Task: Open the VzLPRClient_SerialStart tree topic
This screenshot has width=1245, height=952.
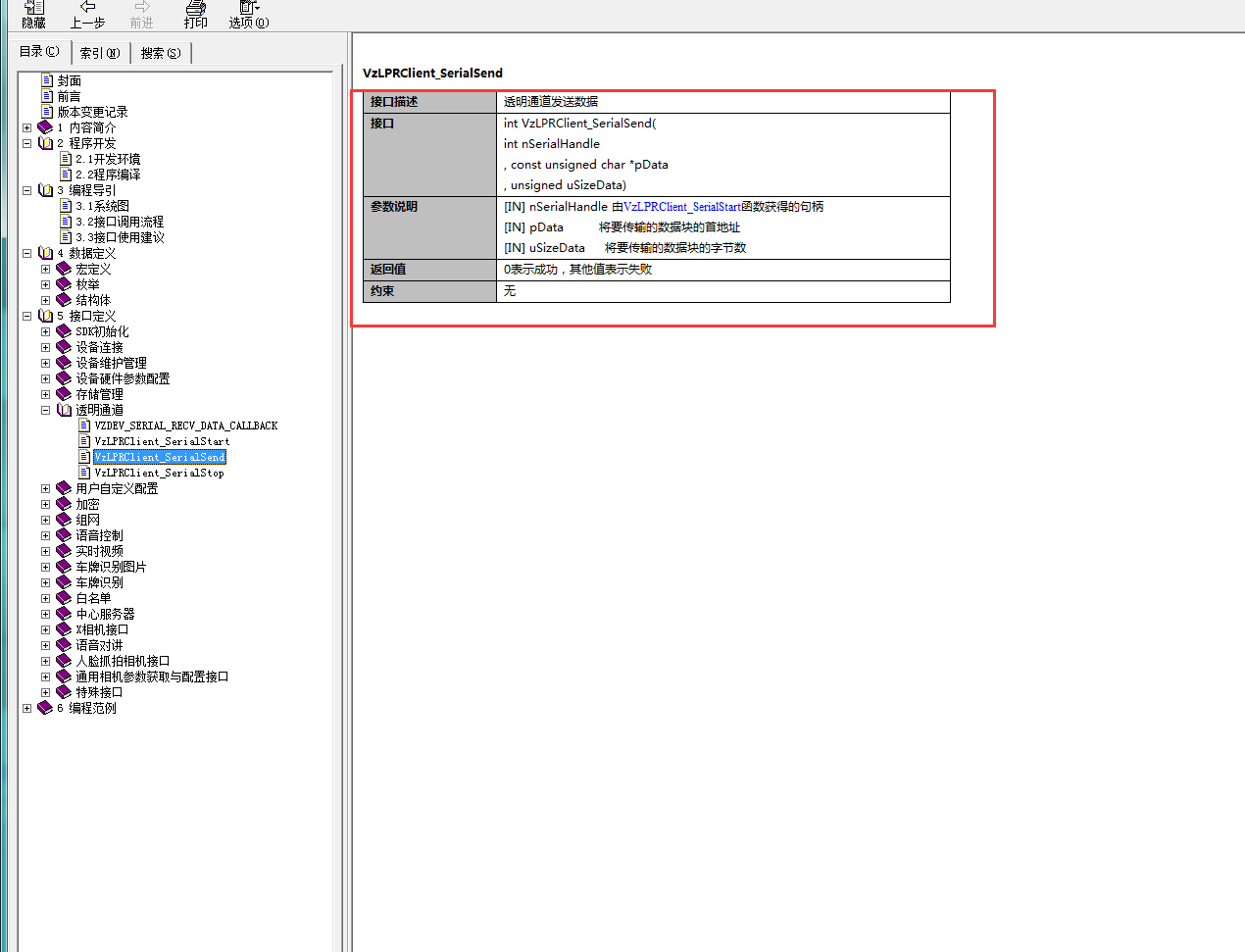Action: tap(162, 441)
